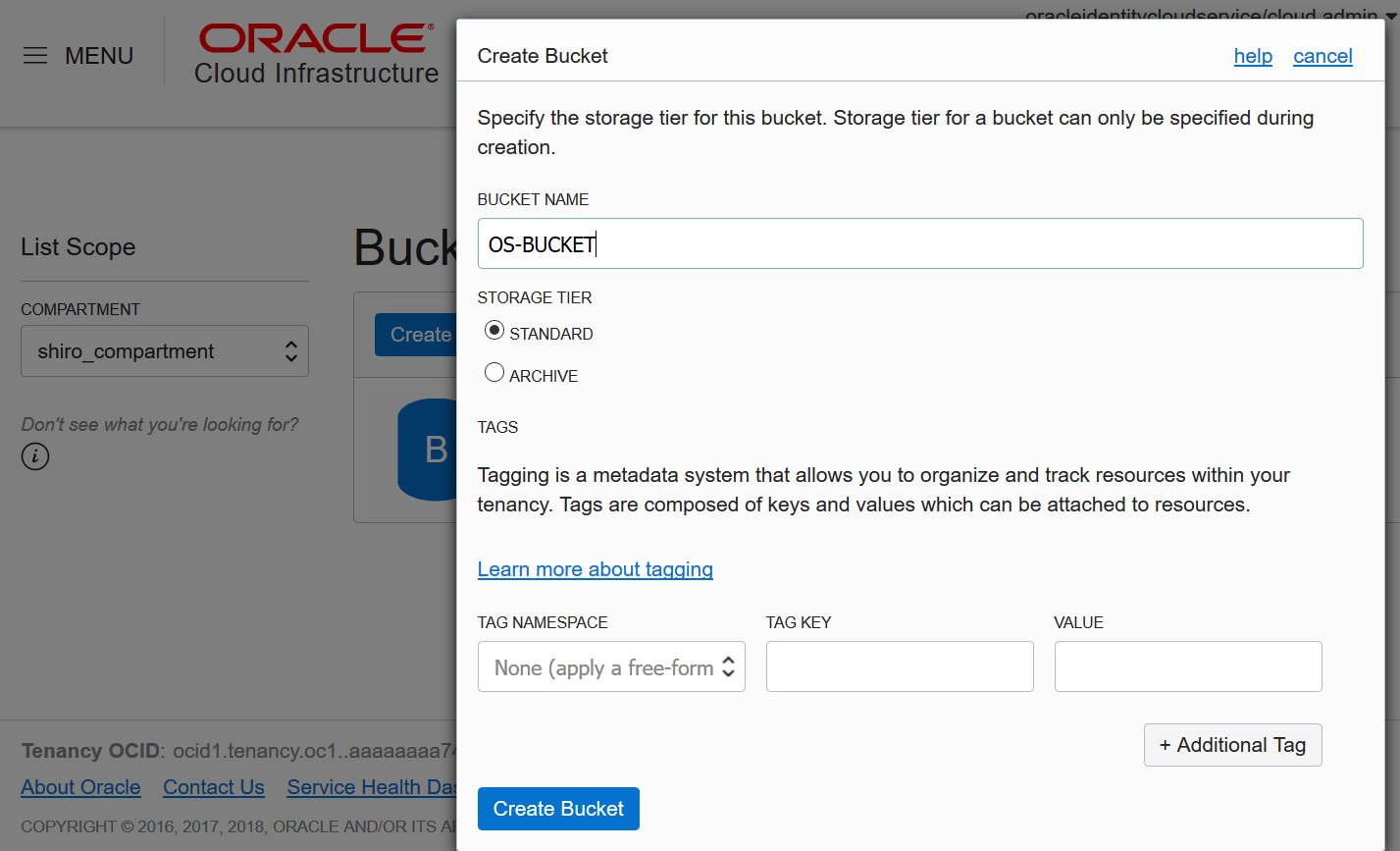
Task: Click the tag Value input field
Action: 1188,666
